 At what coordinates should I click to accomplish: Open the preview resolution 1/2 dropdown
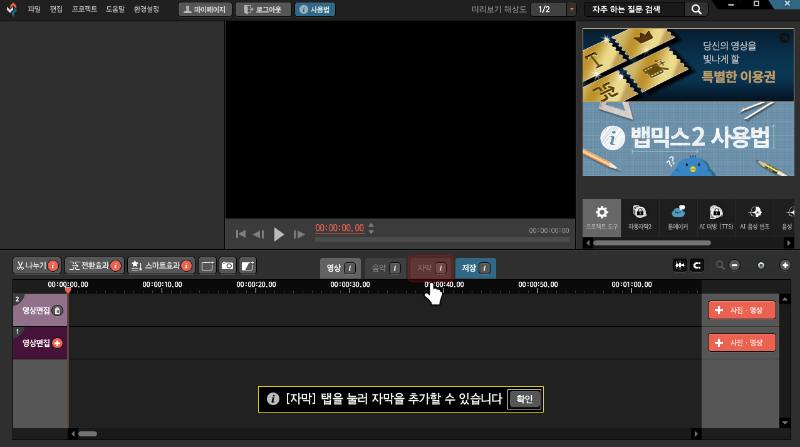click(553, 9)
